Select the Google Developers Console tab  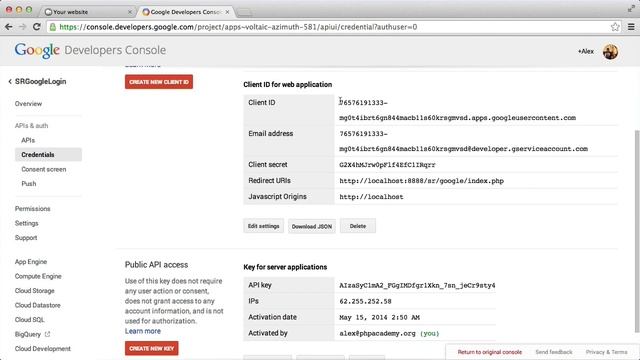pos(186,12)
